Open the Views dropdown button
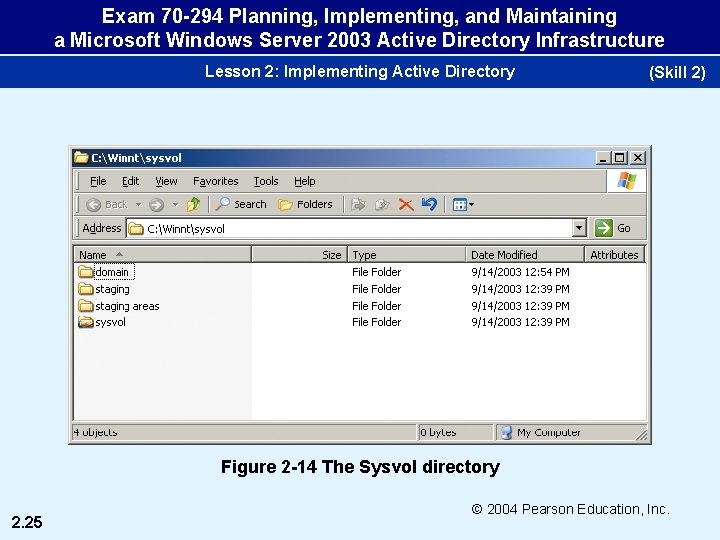Image resolution: width=720 pixels, height=540 pixels. pyautogui.click(x=463, y=204)
